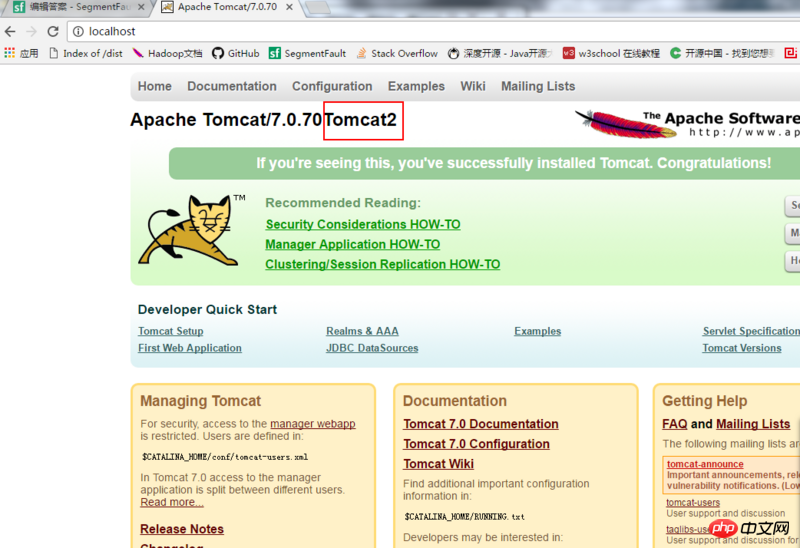Open the Index of /dist bookmark
The width and height of the screenshot is (800, 548).
pyautogui.click(x=86, y=53)
